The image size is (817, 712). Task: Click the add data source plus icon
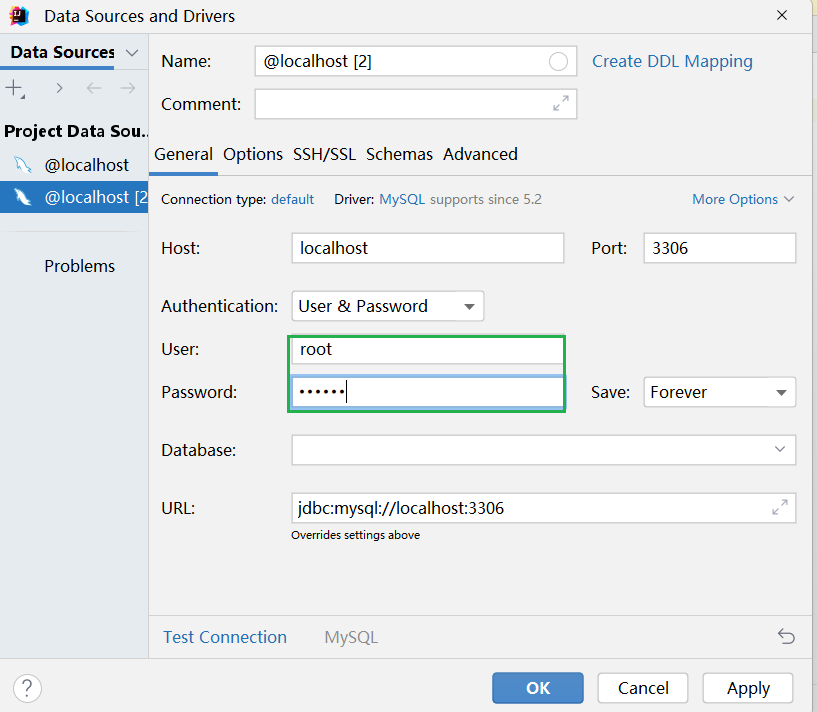click(15, 88)
